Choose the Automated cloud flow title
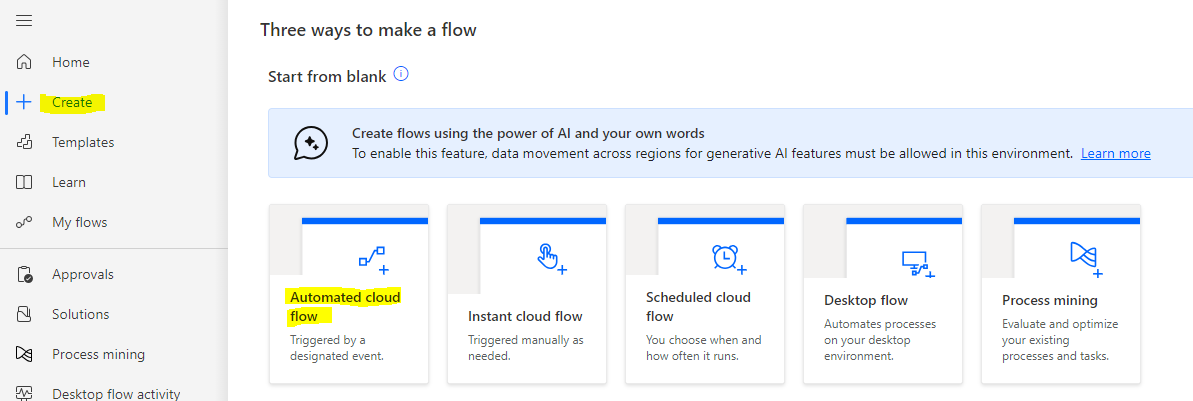Viewport: 1193px width, 401px height. pyautogui.click(x=345, y=307)
